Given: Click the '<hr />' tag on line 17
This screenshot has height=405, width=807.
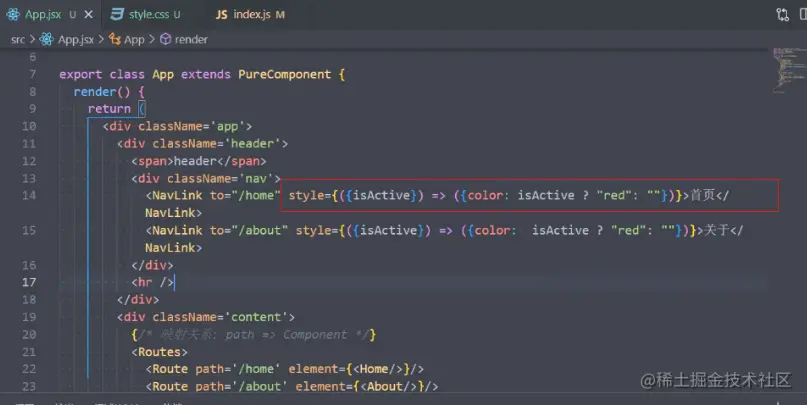Looking at the screenshot, I should (x=152, y=282).
